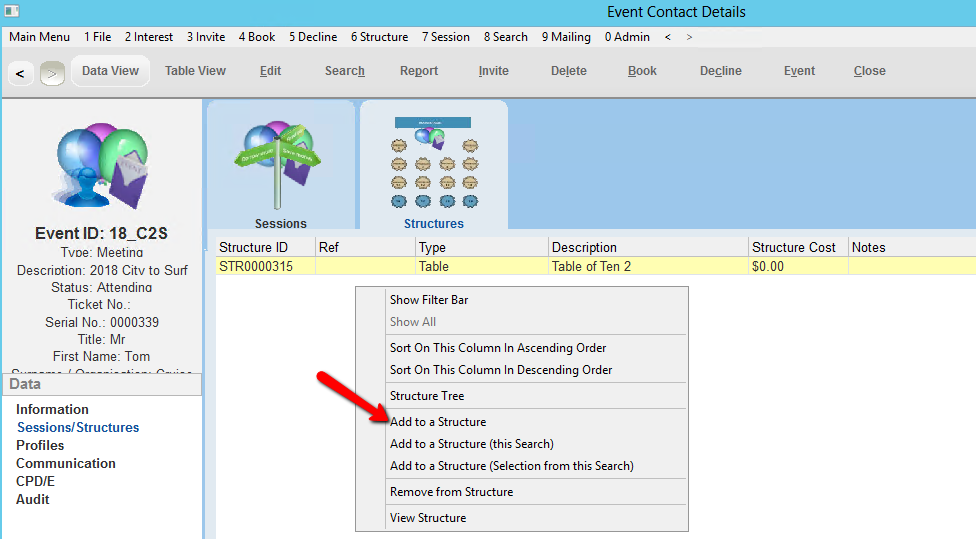Viewport: 976px width, 539px height.
Task: Click the event contact avatar image
Action: click(101, 165)
